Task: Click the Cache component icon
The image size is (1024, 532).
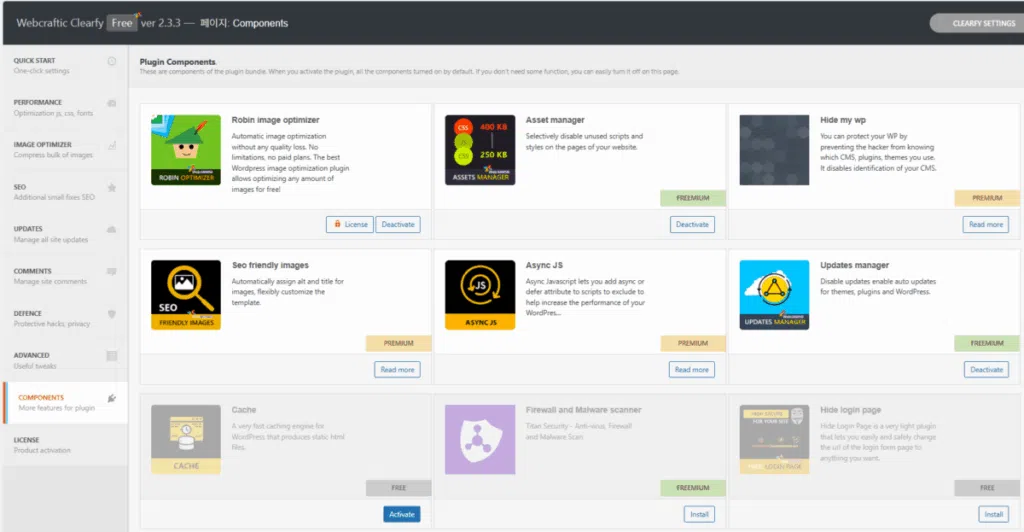Action: [186, 439]
